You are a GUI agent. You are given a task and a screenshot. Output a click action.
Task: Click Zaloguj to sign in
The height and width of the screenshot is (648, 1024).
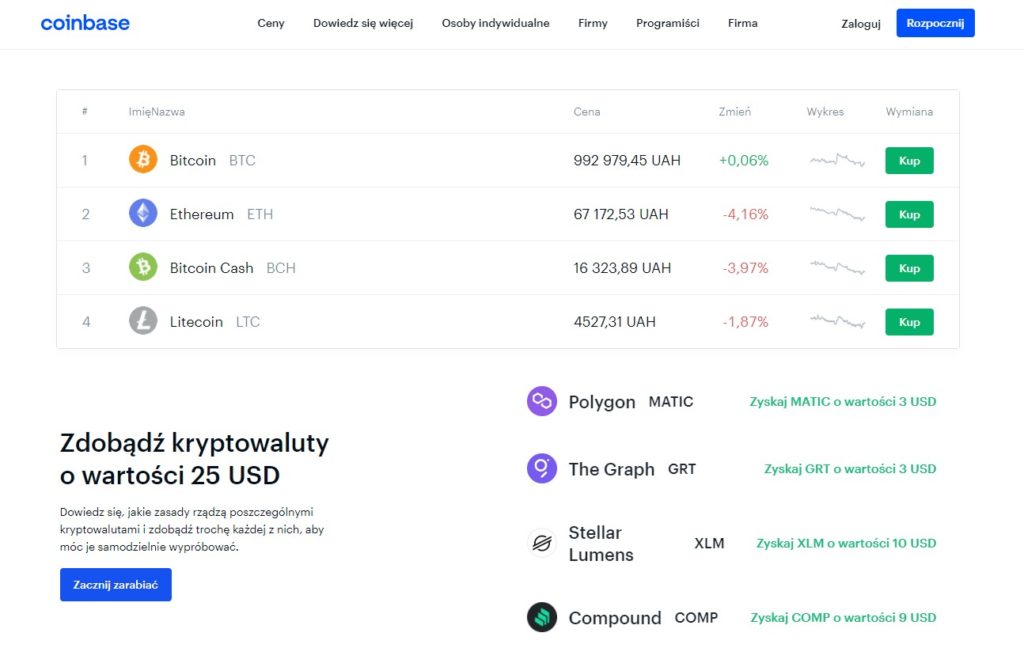(x=860, y=22)
